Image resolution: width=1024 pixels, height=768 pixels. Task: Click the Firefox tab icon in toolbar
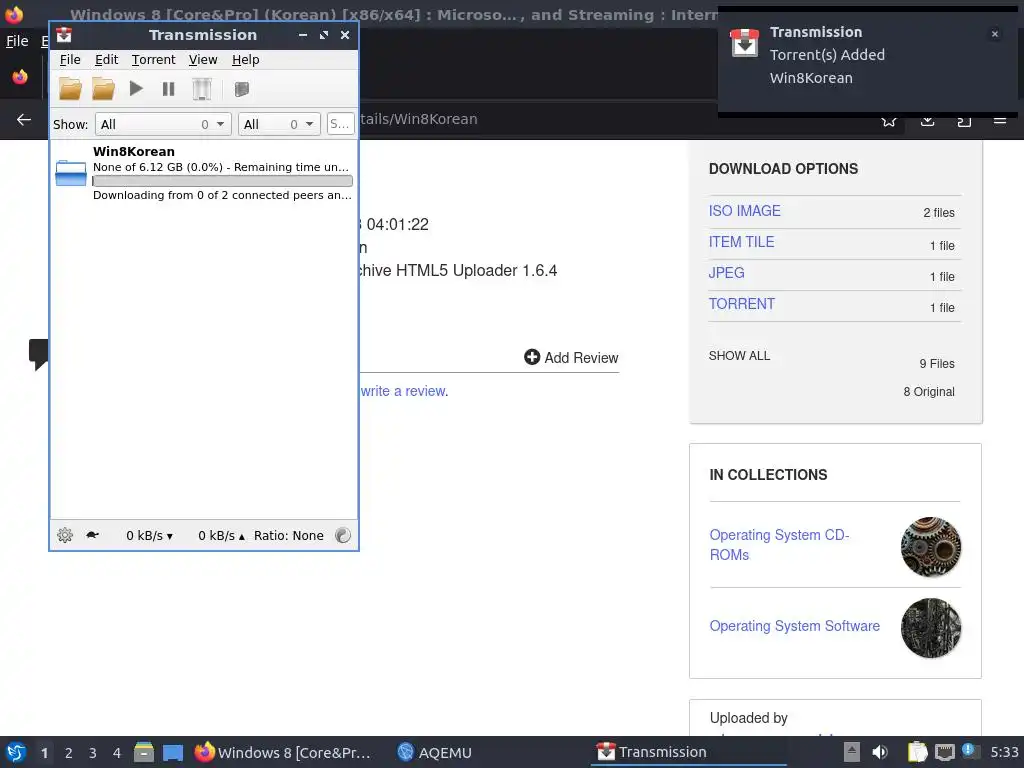click(20, 77)
